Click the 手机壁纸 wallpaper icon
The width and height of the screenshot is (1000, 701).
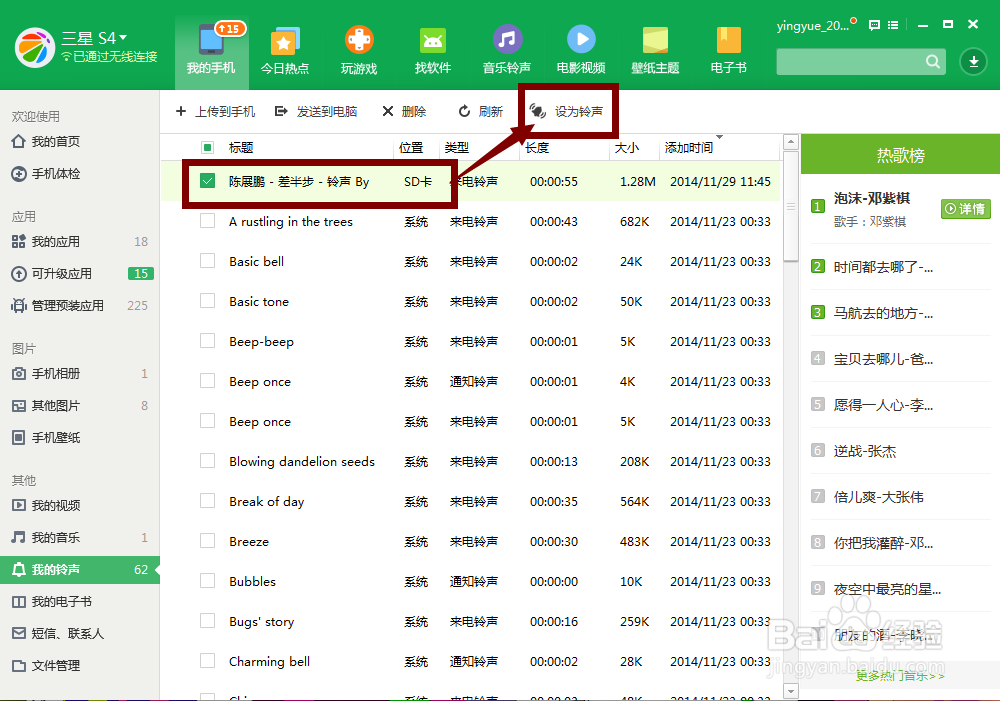tap(19, 438)
